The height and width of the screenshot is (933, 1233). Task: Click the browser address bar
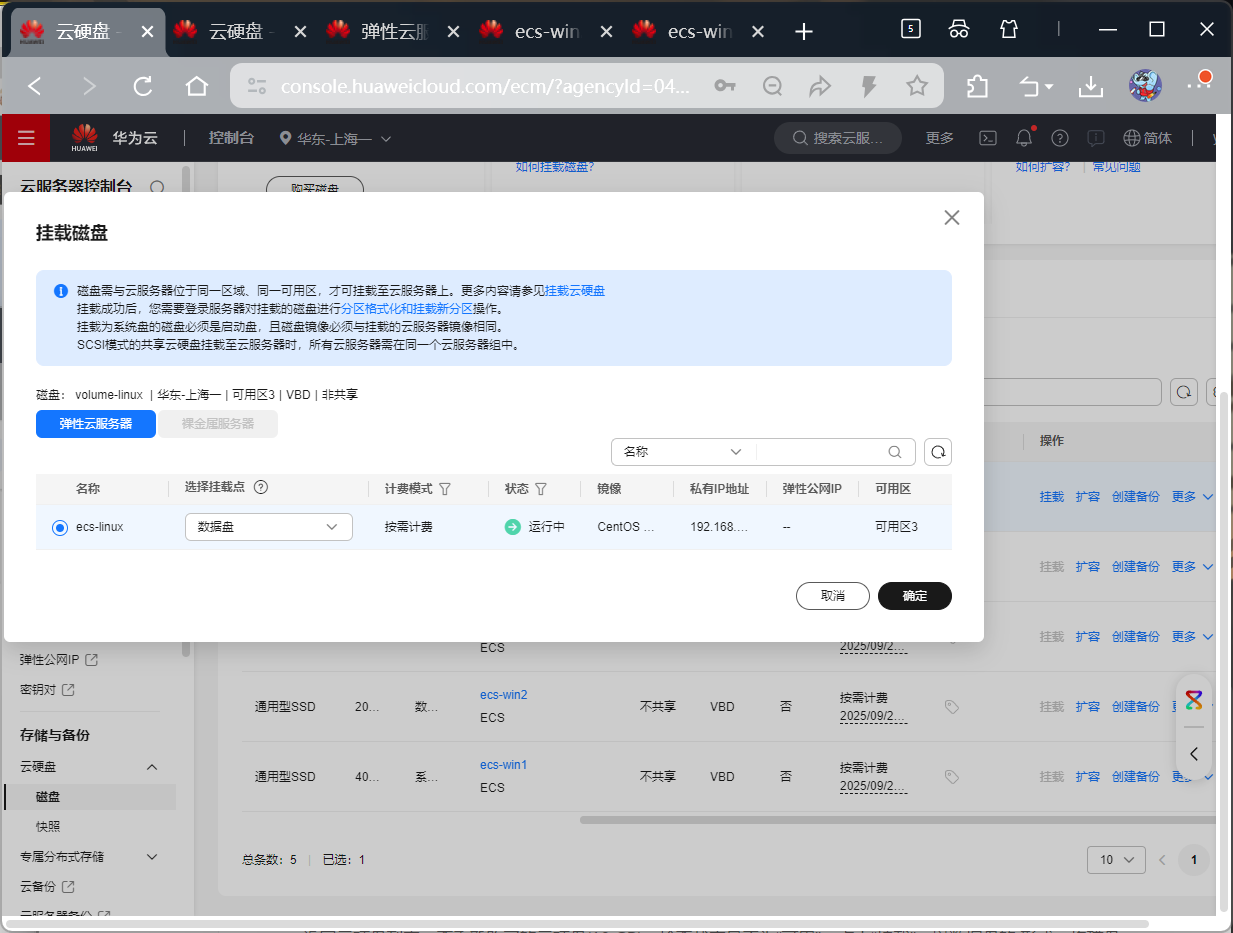coord(485,87)
